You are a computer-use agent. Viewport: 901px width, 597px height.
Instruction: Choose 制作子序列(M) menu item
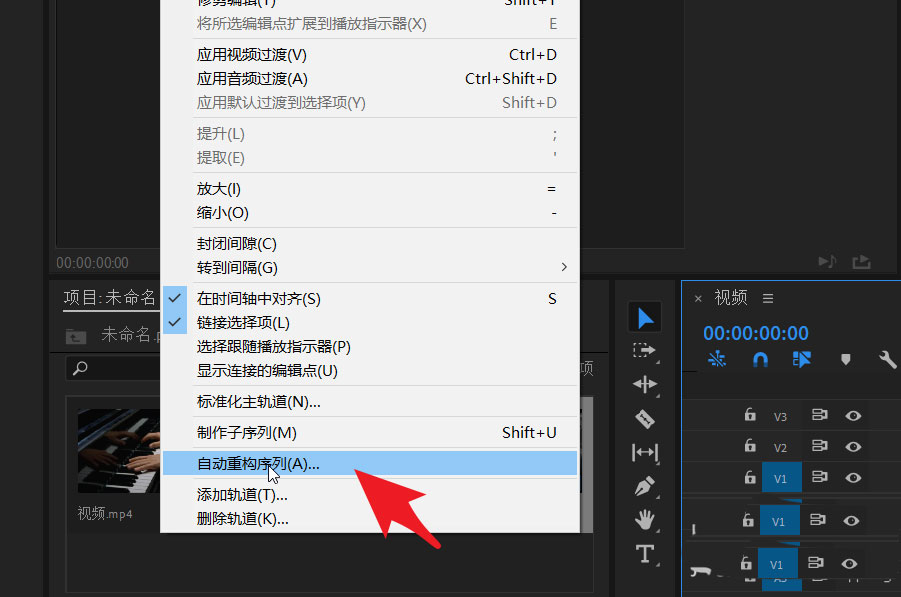coord(370,433)
